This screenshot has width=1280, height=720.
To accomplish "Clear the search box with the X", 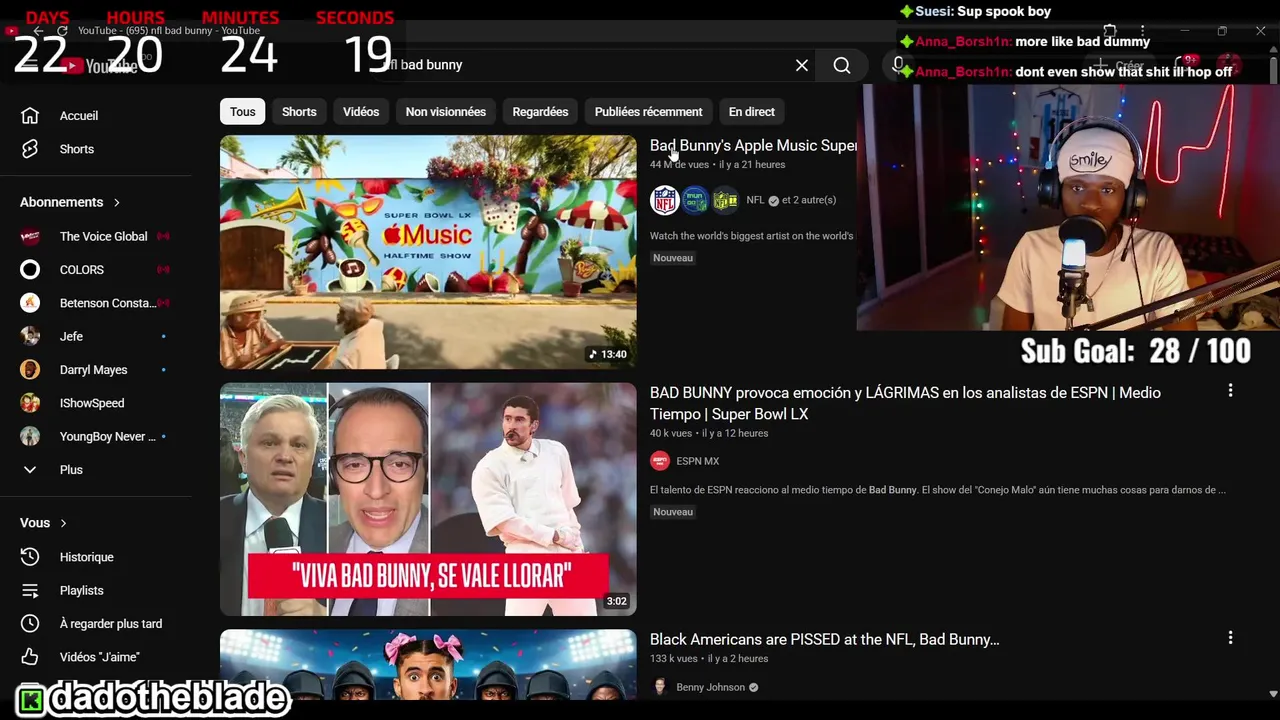I will pyautogui.click(x=802, y=65).
